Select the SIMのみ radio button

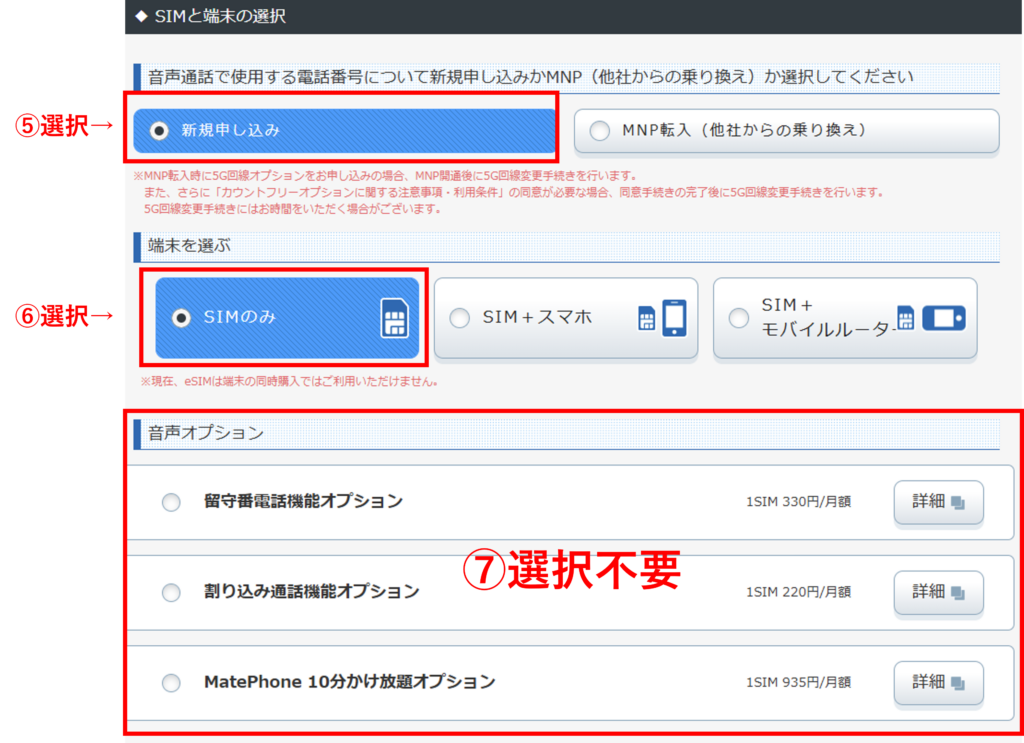(x=181, y=318)
